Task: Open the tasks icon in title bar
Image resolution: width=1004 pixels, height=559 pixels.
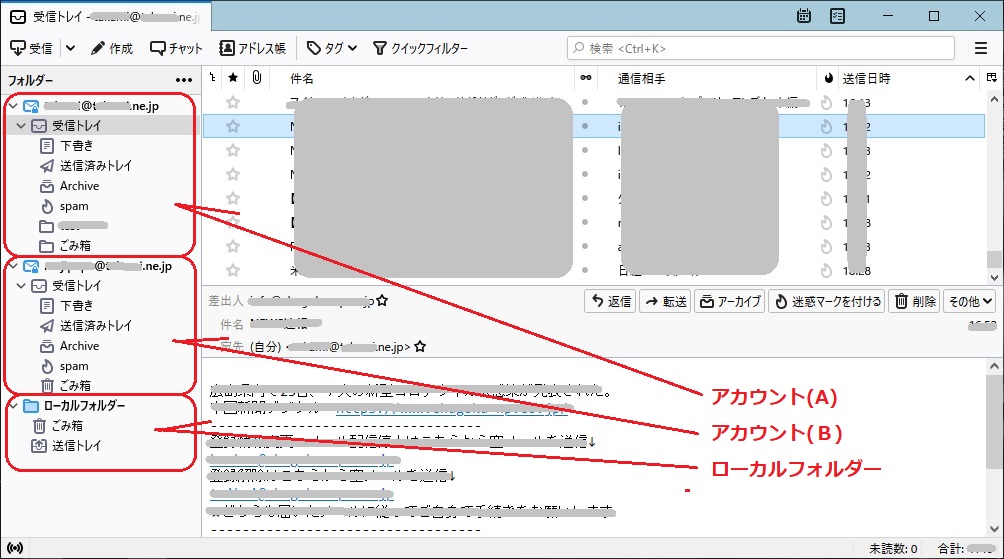Action: tap(837, 16)
